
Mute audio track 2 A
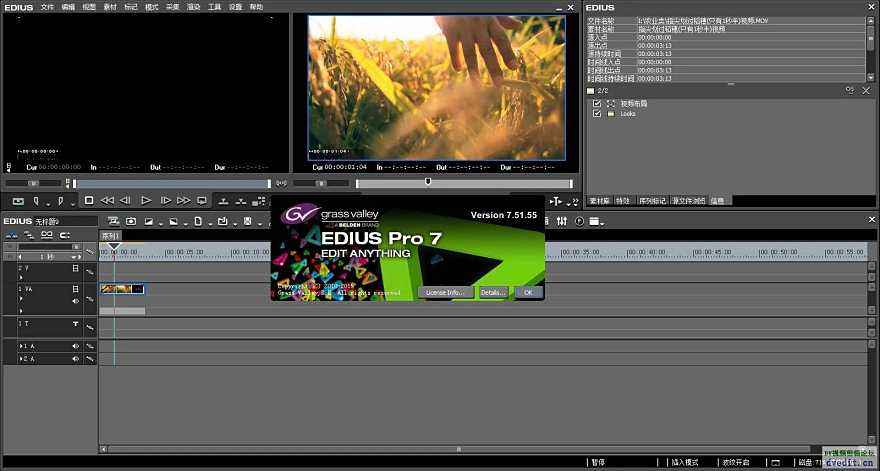76,359
